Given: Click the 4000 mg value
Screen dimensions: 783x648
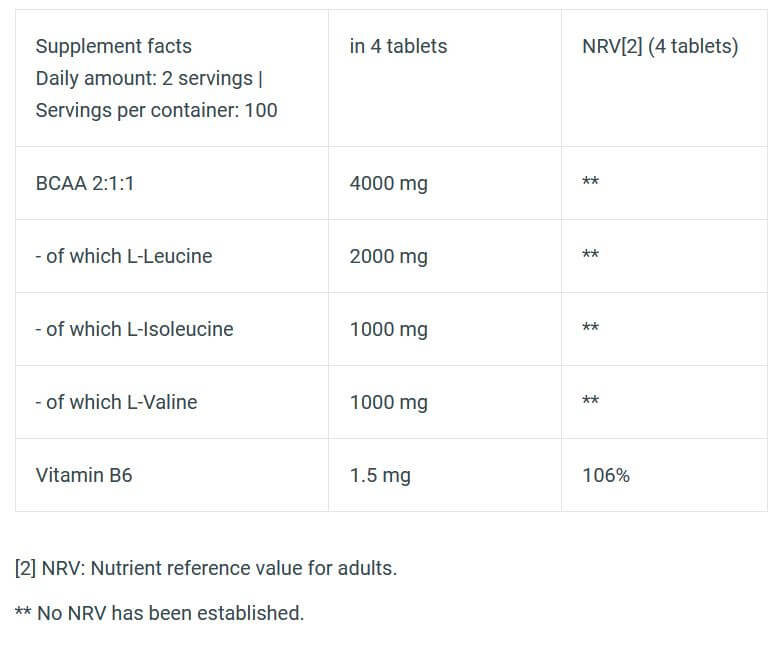Looking at the screenshot, I should 388,183.
